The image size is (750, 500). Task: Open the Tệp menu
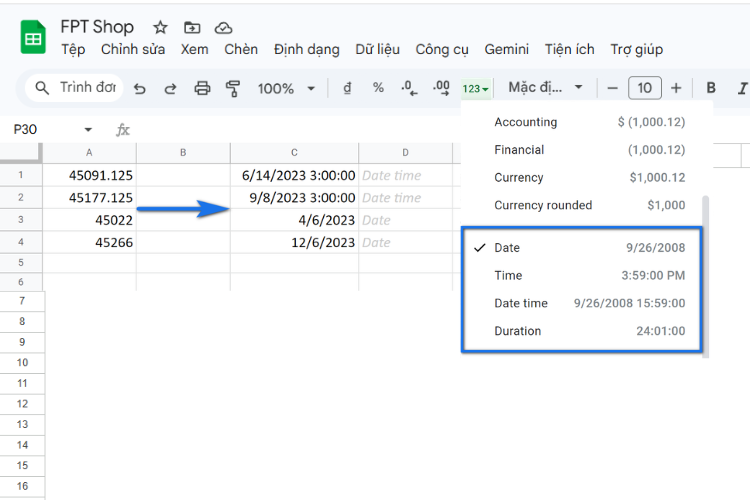click(x=73, y=49)
